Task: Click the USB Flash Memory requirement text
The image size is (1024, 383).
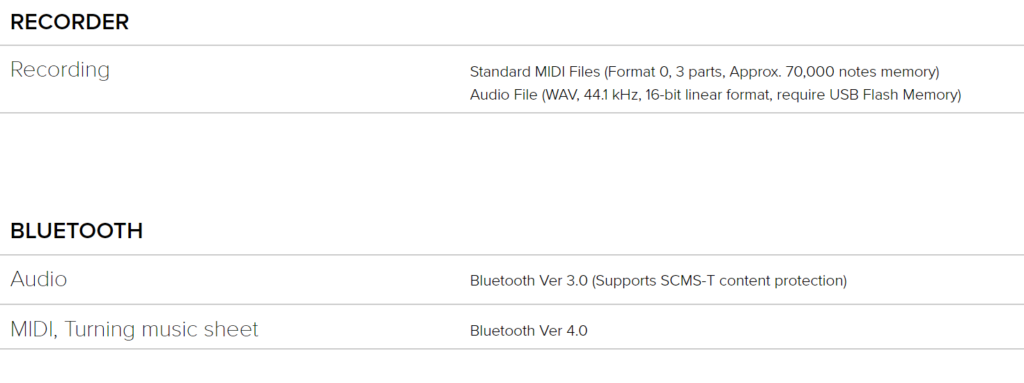Action: click(x=893, y=95)
